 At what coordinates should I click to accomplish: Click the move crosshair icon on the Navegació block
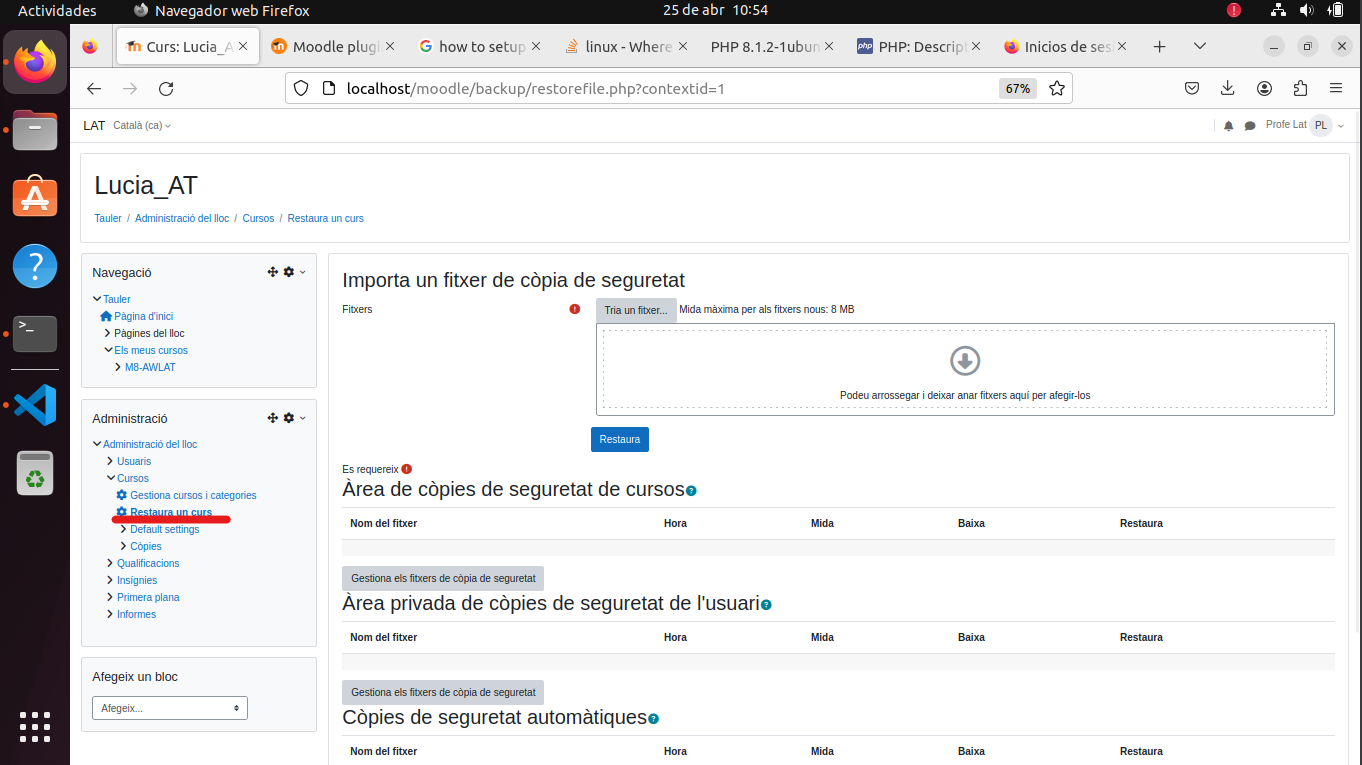pyautogui.click(x=272, y=272)
